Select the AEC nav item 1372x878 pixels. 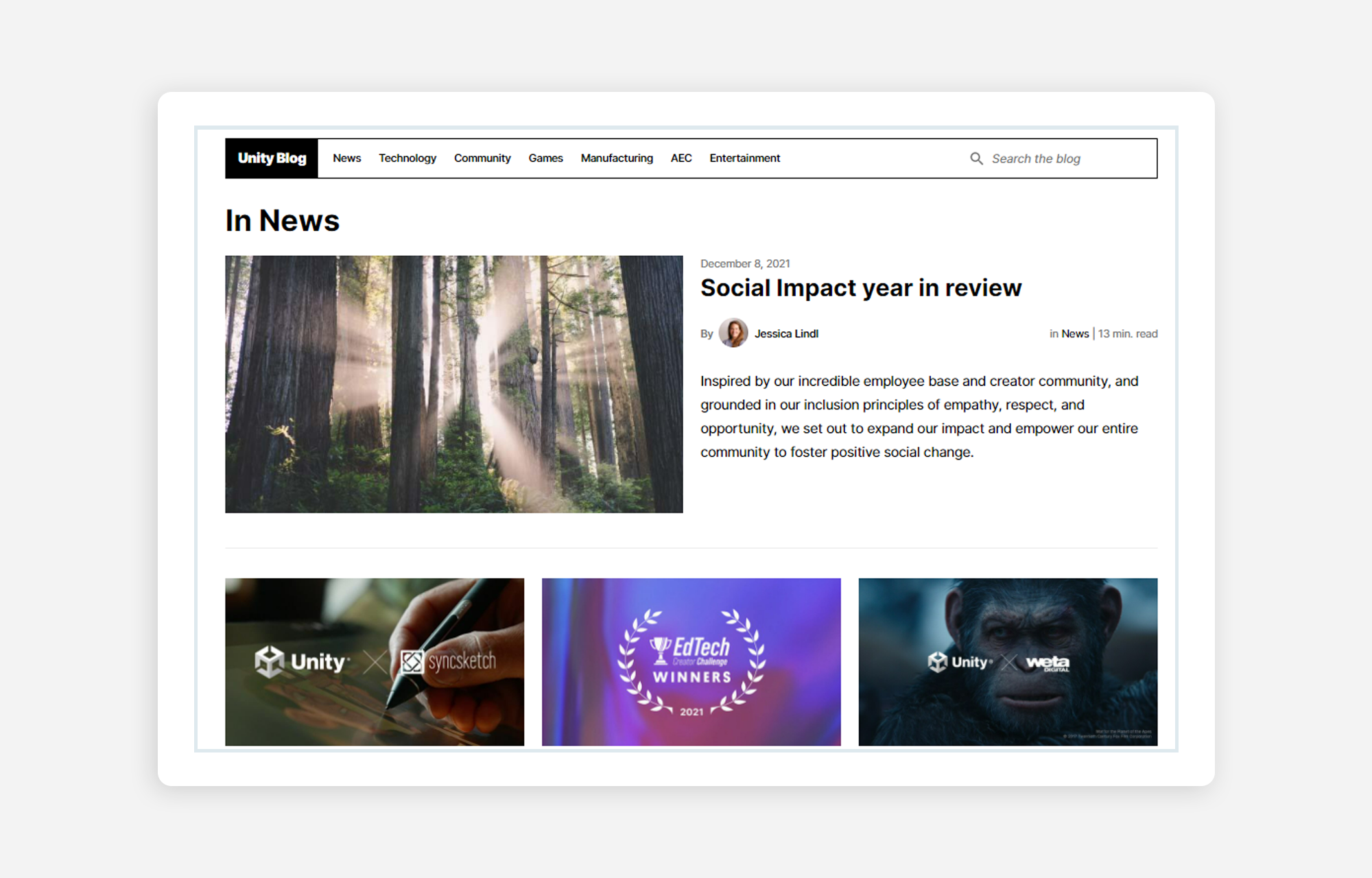click(x=681, y=158)
